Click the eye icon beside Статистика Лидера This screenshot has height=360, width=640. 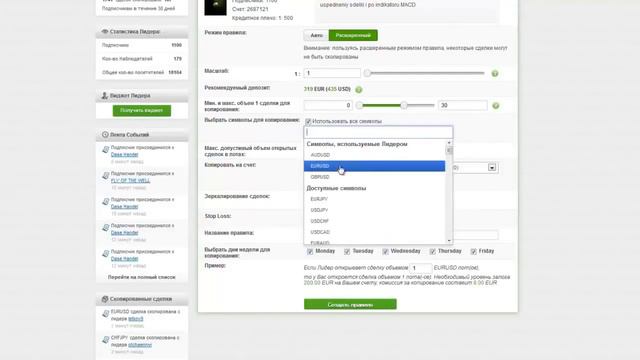105,31
